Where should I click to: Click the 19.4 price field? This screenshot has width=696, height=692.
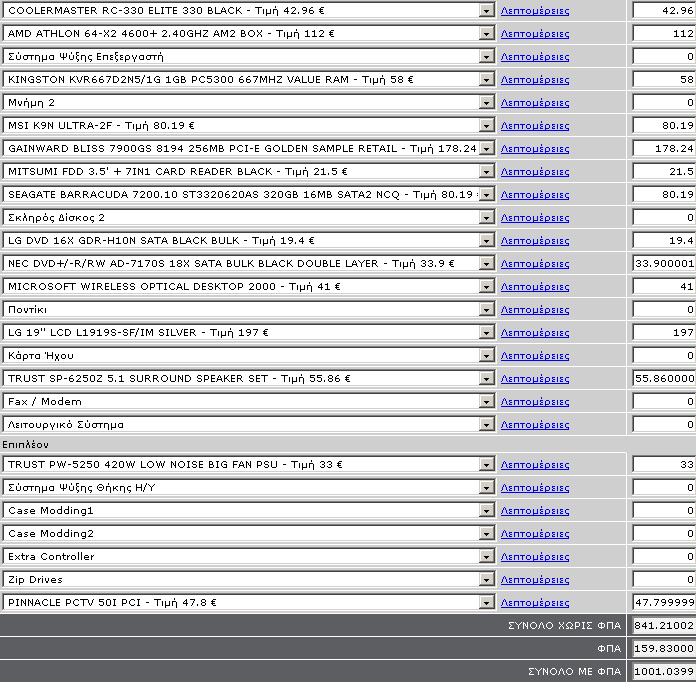click(x=664, y=241)
